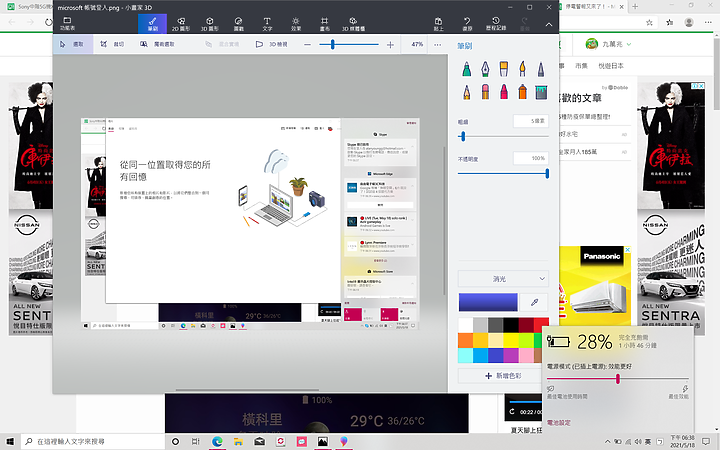Click the 新增色彩 add color button

pyautogui.click(x=503, y=376)
